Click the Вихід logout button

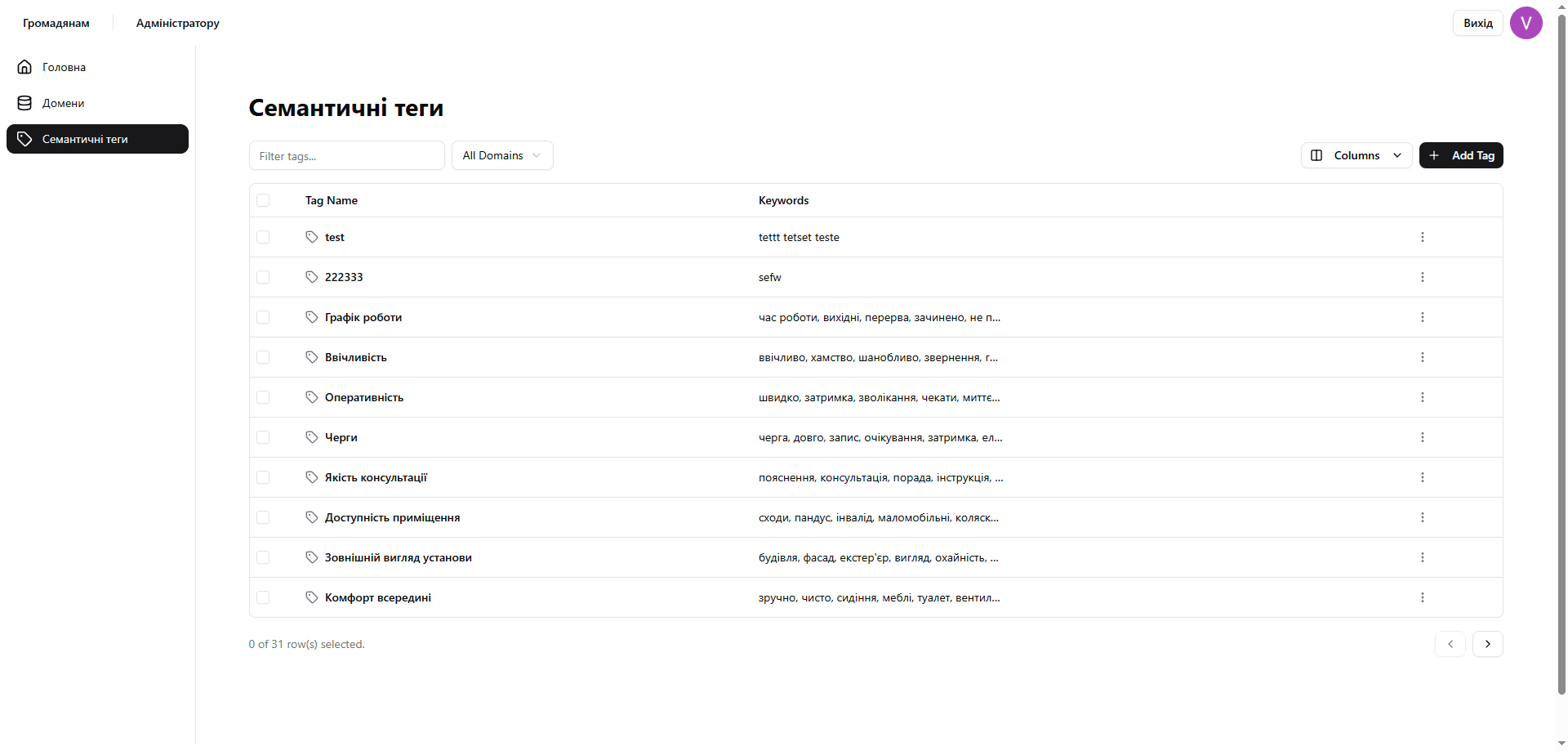[x=1477, y=23]
